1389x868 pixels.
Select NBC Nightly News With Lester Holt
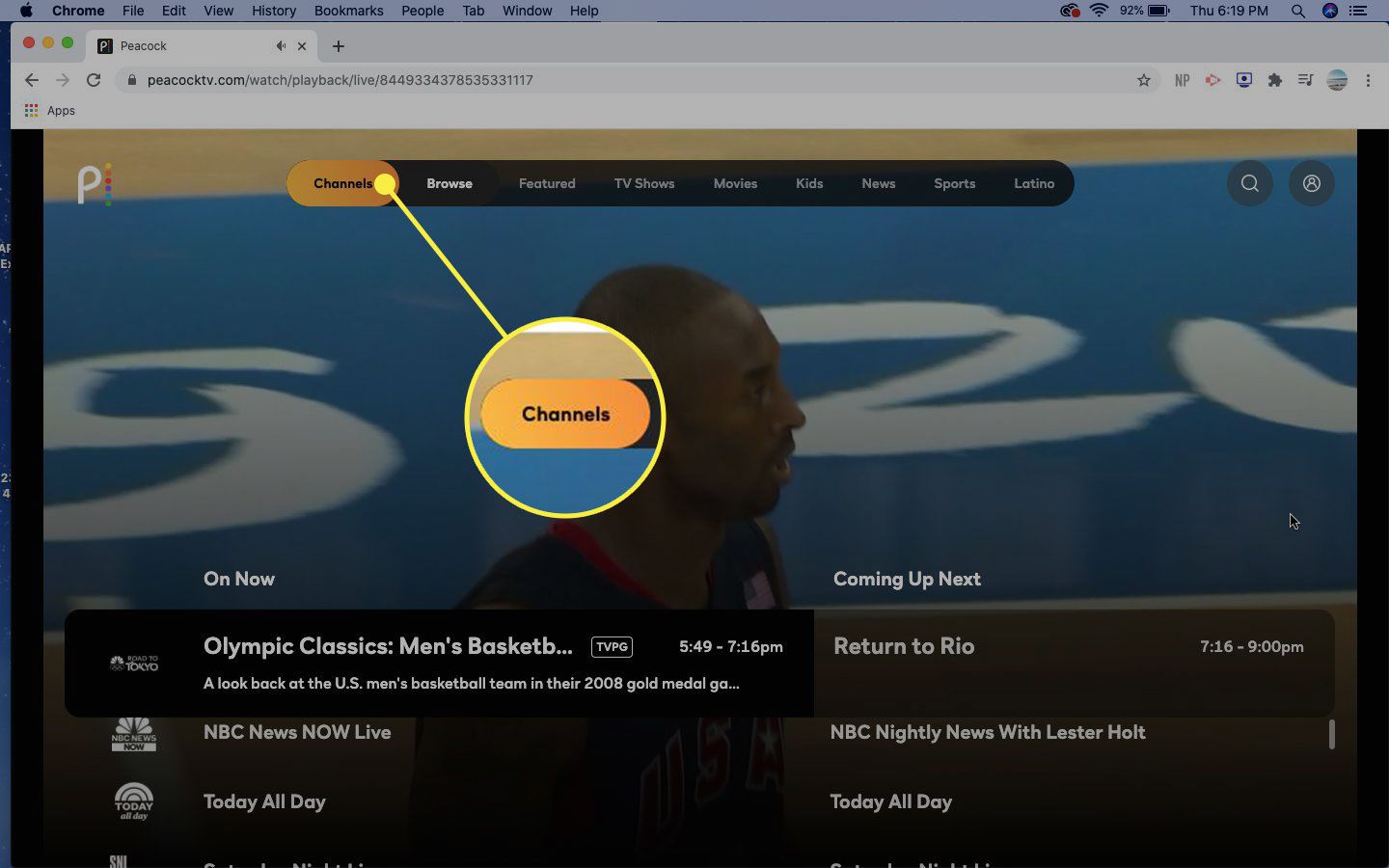coord(988,732)
